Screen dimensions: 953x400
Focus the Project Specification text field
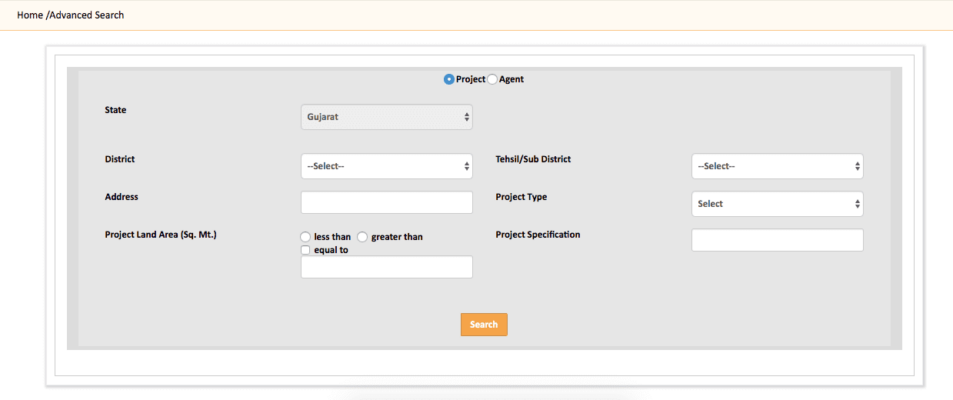pyautogui.click(x=777, y=240)
